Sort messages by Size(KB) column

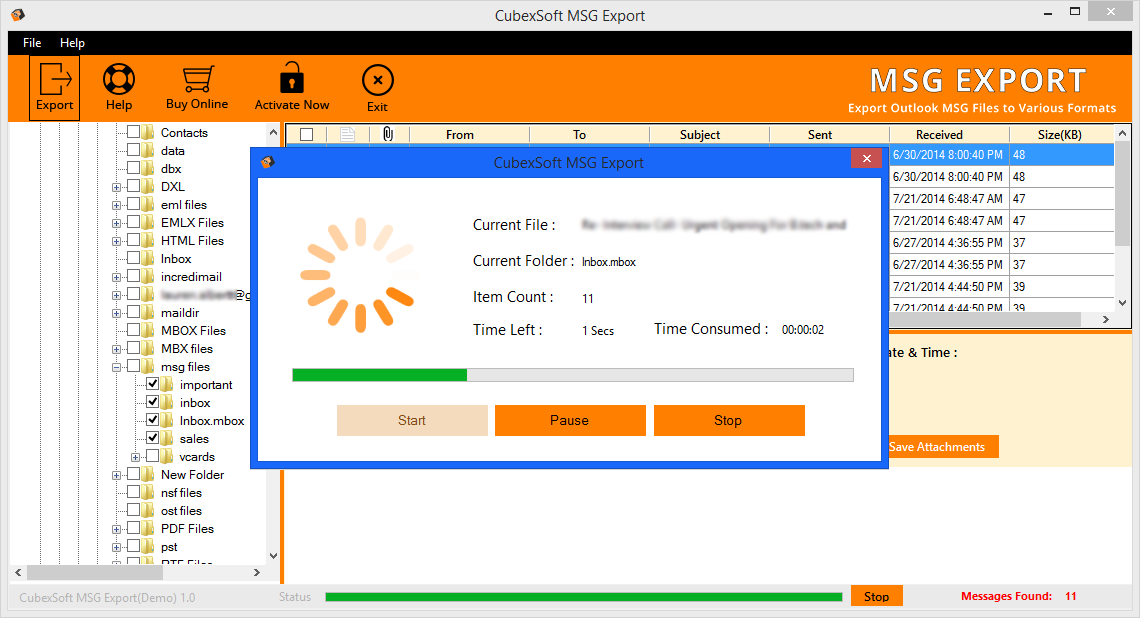pos(1061,135)
